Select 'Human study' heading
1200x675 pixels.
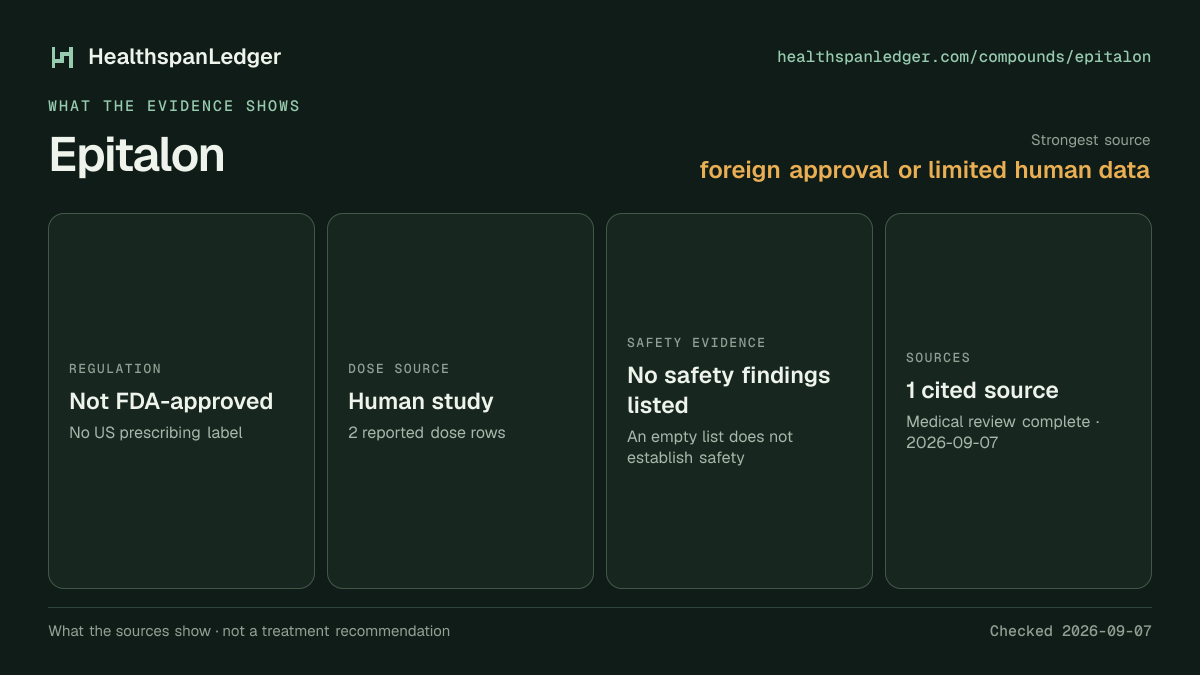click(421, 401)
